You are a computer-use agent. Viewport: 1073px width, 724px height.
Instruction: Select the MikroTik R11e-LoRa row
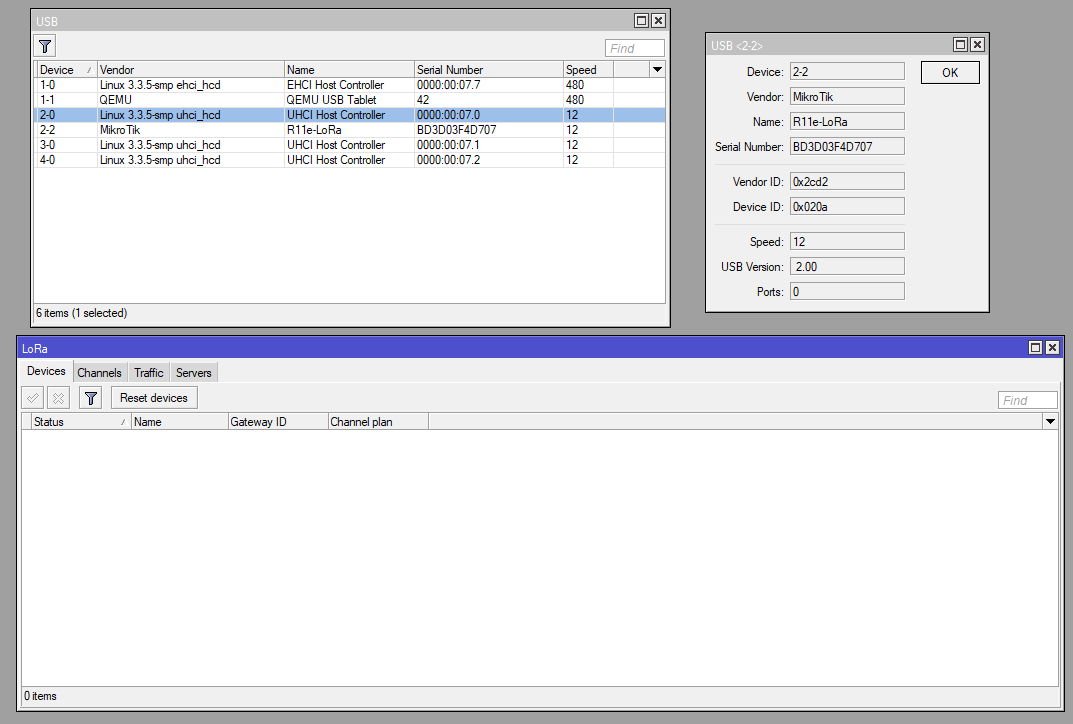pos(350,130)
